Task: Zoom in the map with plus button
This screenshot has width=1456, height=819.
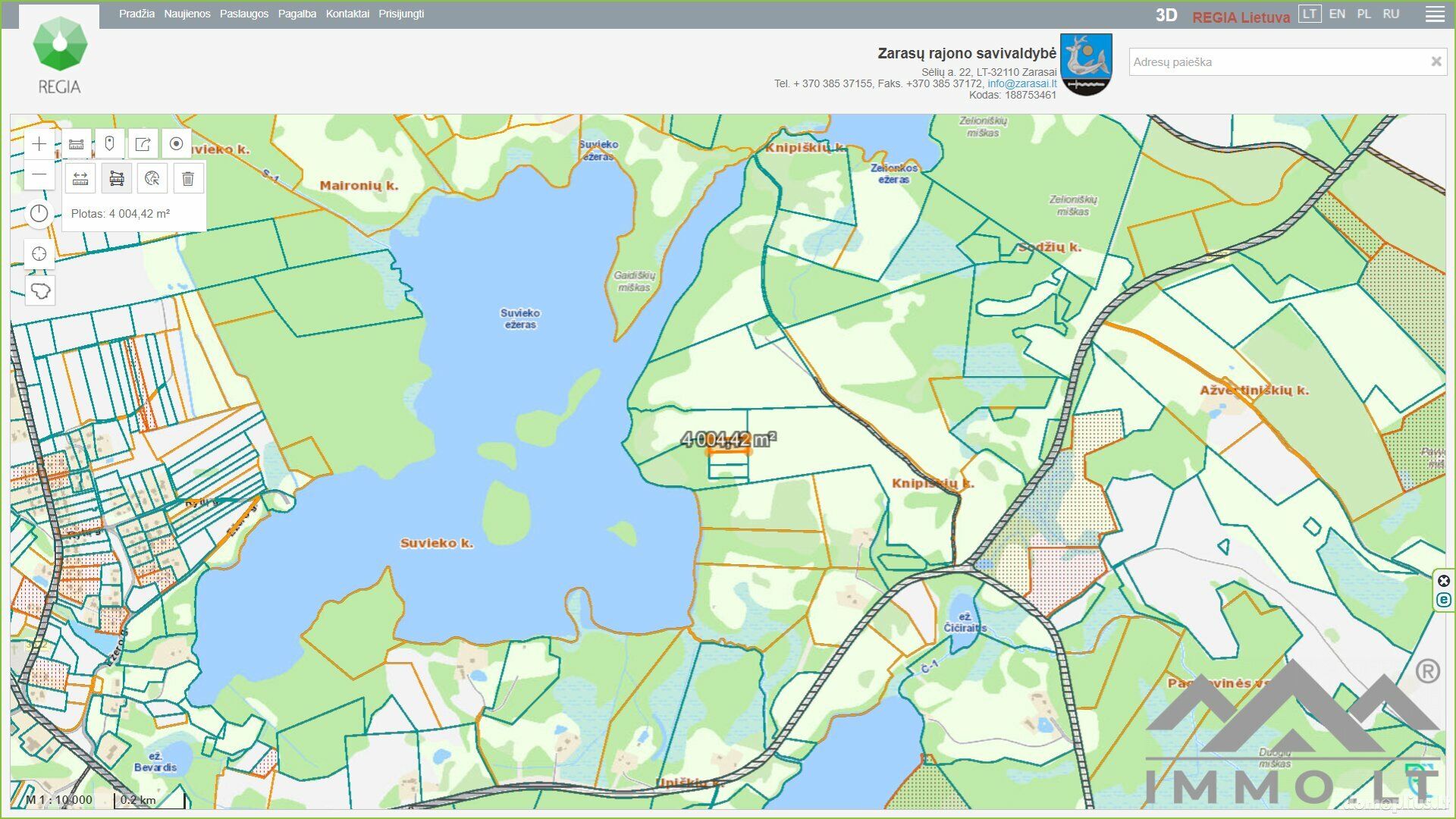Action: click(39, 144)
